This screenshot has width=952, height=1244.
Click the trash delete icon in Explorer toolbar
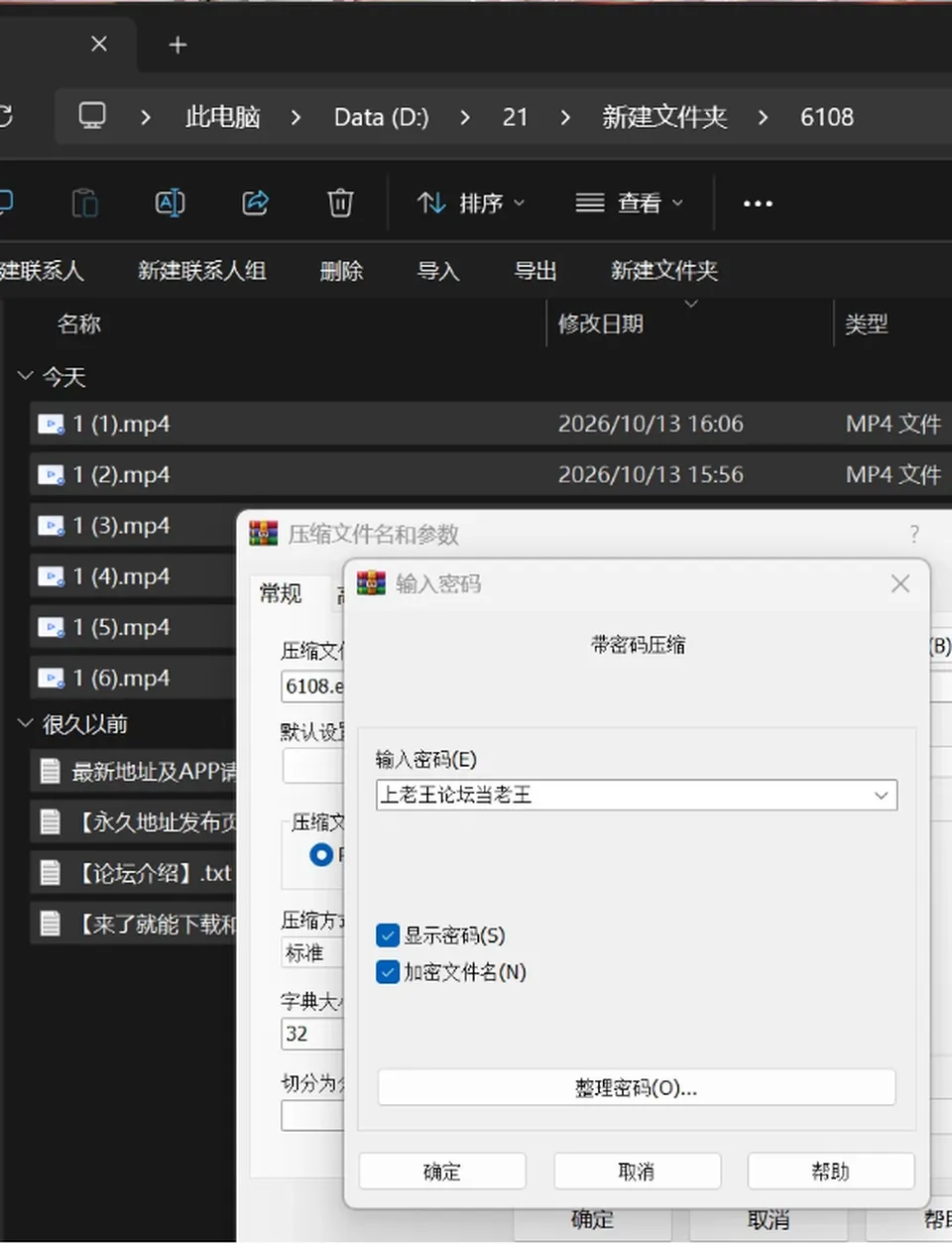point(340,203)
